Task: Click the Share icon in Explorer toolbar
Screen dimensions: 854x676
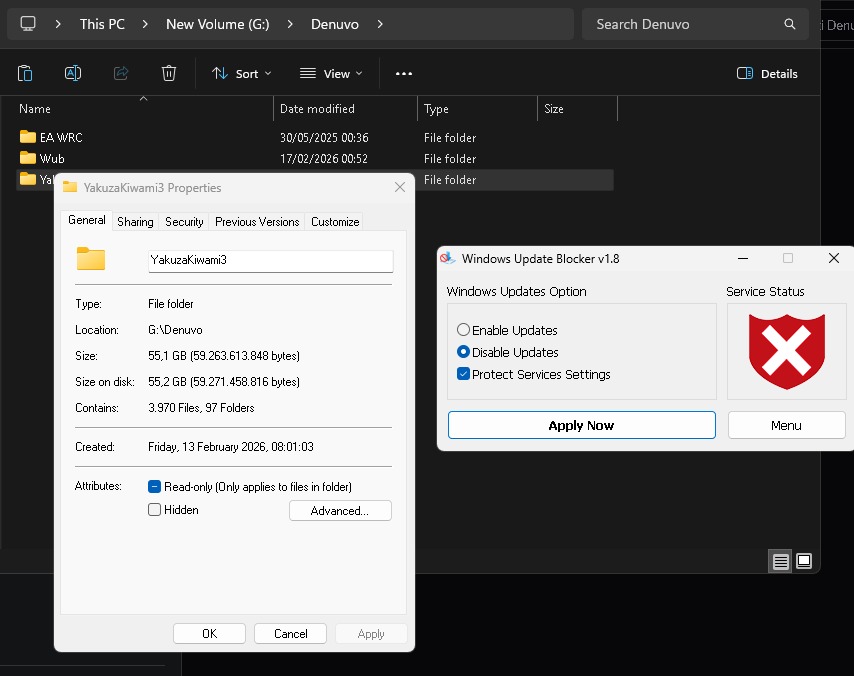Action: [121, 73]
